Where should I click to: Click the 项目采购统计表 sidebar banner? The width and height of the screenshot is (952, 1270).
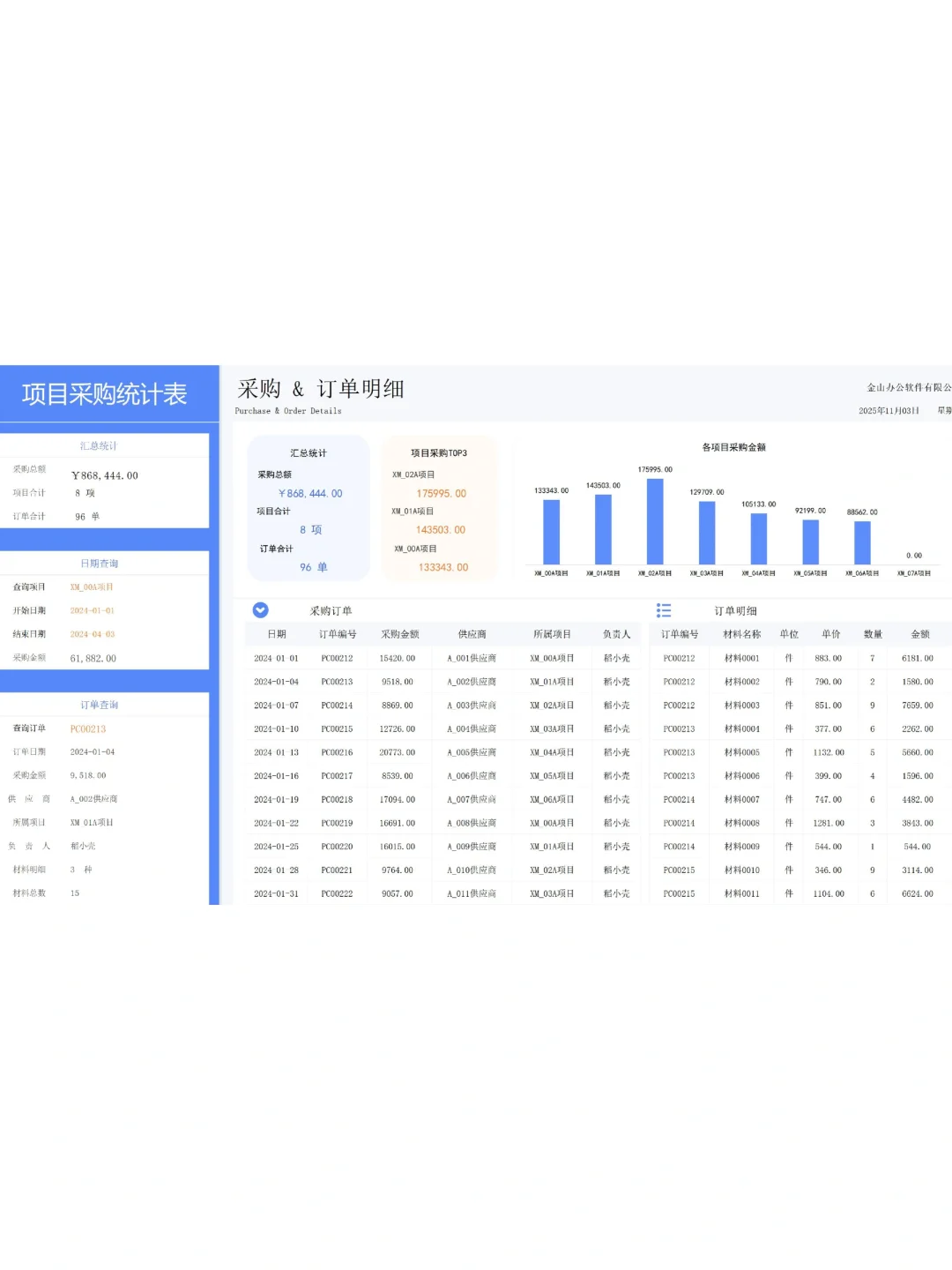tap(106, 394)
